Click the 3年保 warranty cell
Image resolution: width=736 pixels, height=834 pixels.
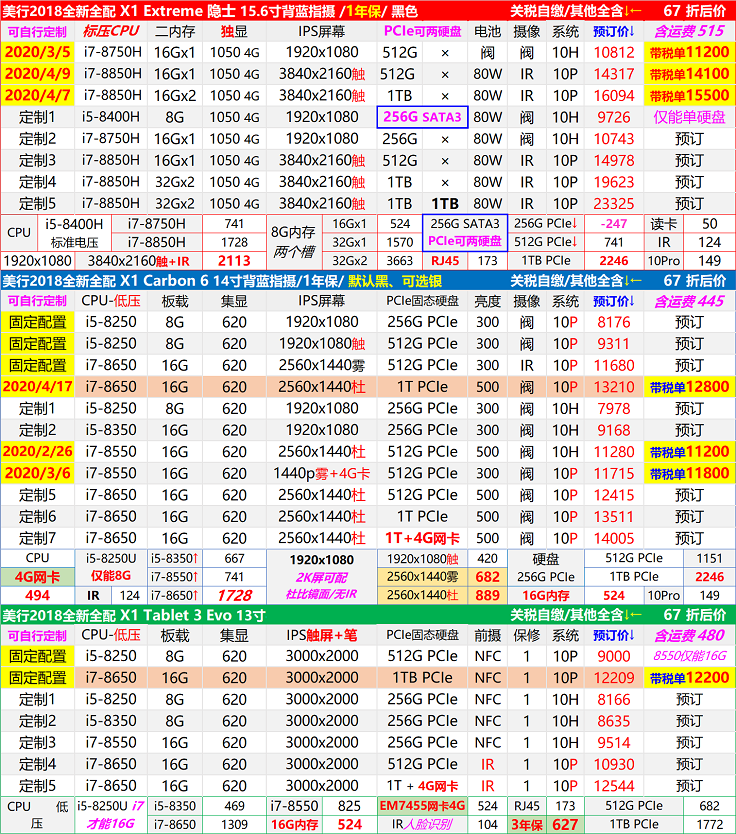tap(529, 825)
